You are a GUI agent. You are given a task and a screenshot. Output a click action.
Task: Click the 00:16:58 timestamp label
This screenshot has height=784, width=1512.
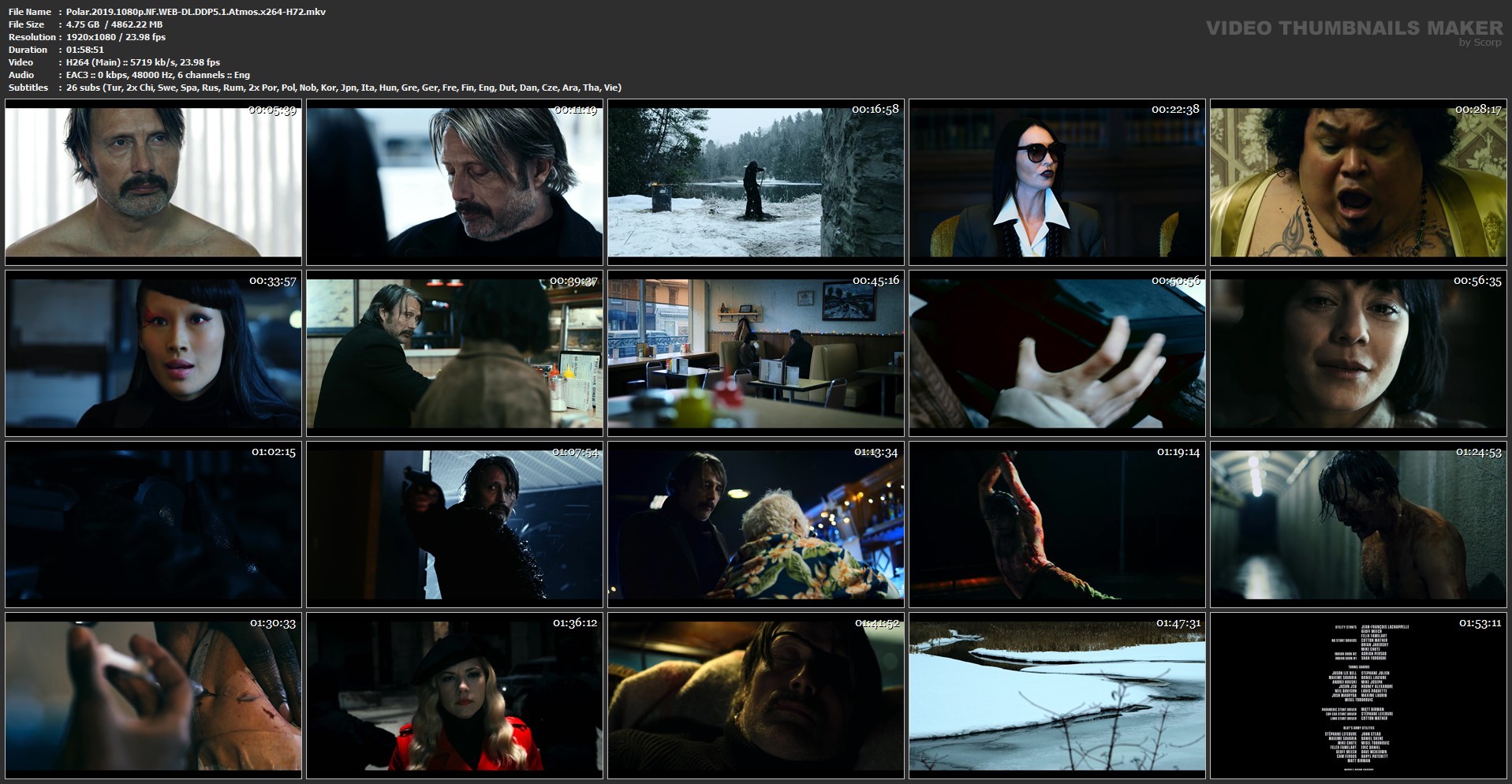click(x=875, y=110)
